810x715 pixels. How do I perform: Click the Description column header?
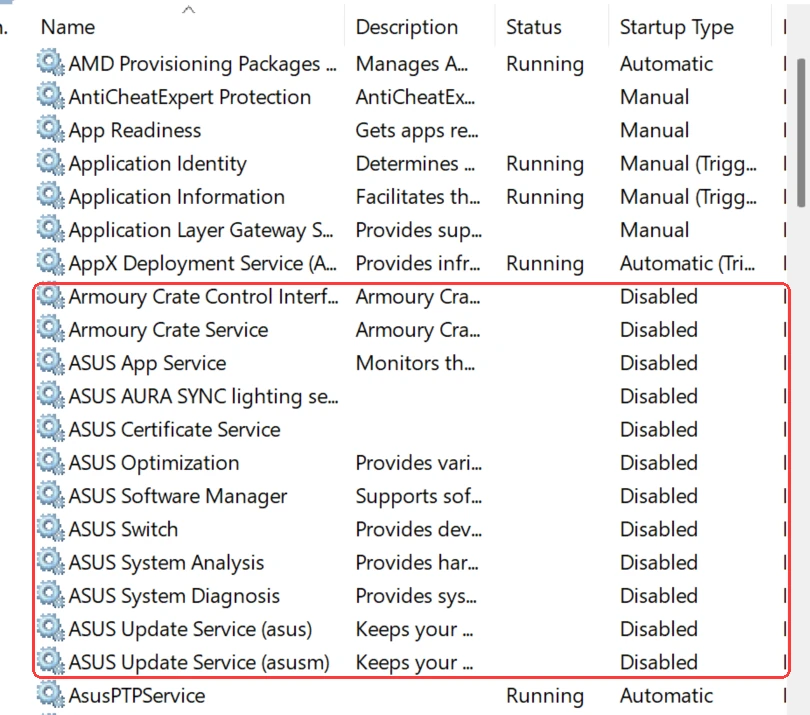(407, 27)
